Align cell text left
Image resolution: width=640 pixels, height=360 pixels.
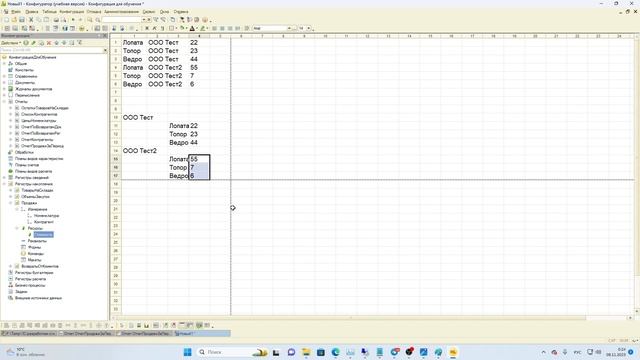pos(214,28)
